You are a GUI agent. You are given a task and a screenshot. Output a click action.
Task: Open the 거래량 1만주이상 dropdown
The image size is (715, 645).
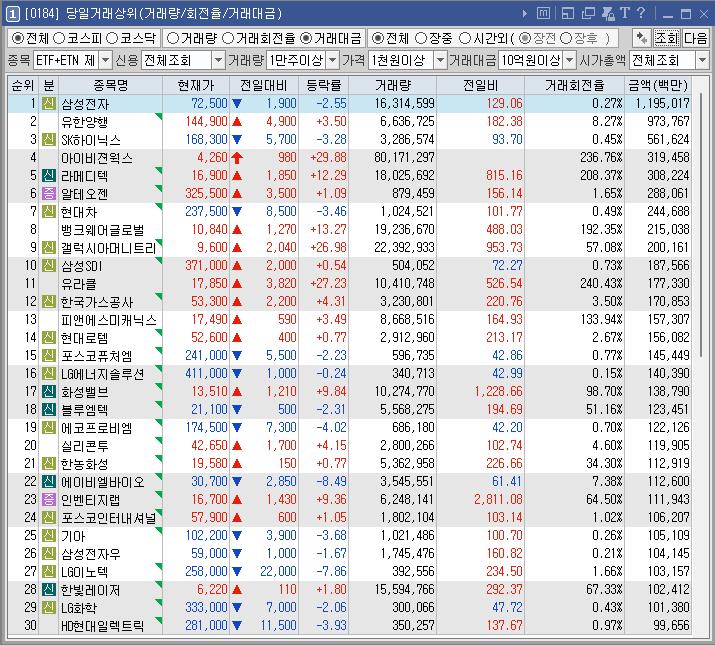tap(333, 60)
